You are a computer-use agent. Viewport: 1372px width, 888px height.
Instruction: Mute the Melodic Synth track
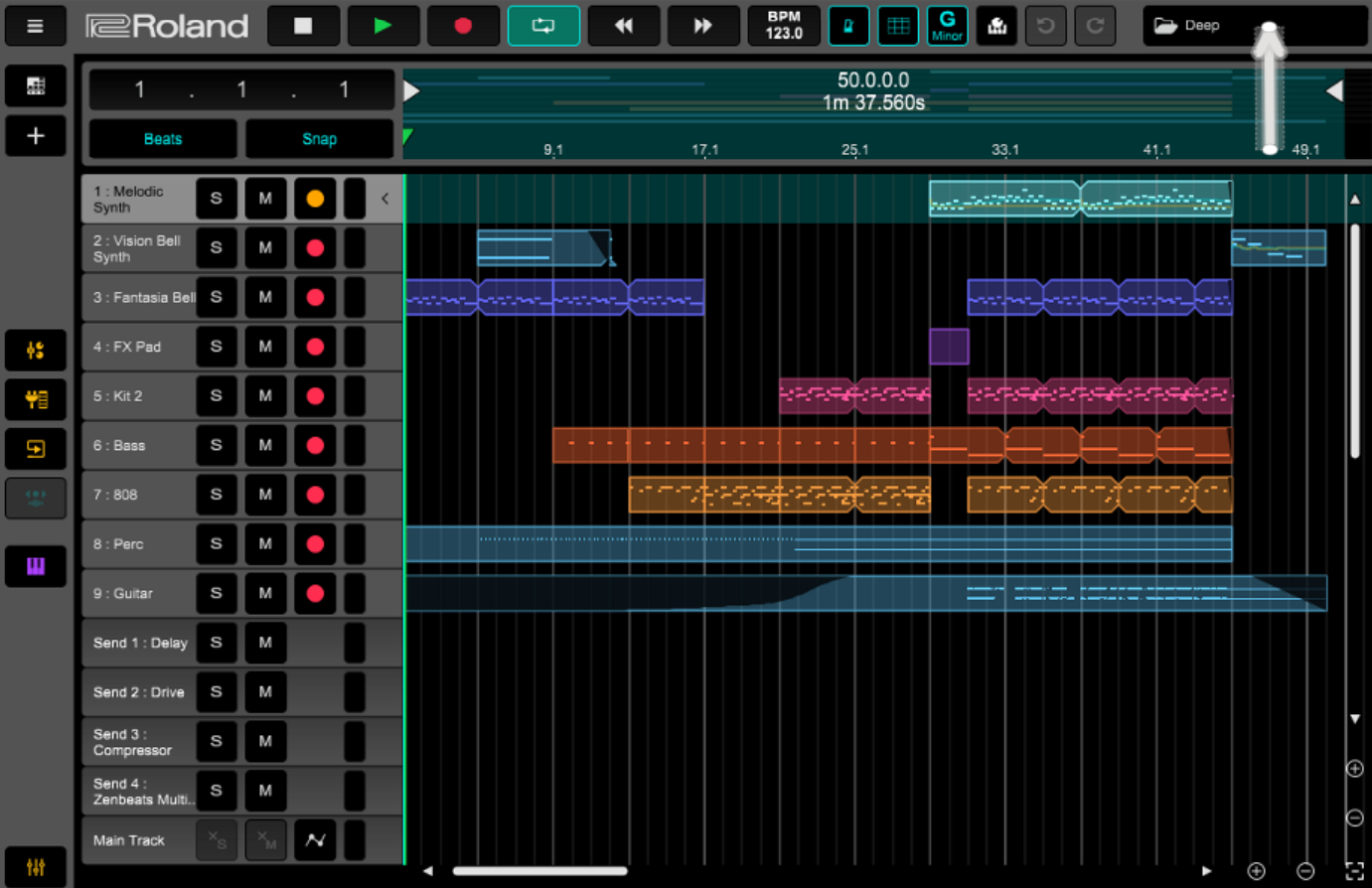click(x=265, y=199)
